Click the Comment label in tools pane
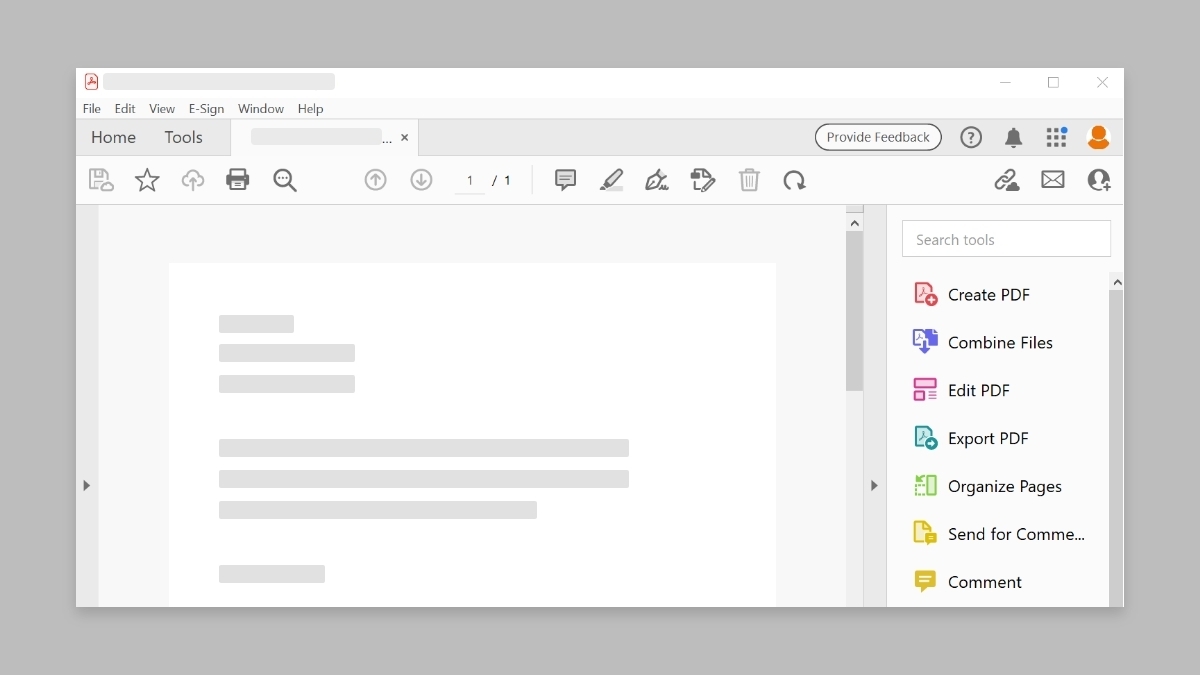Screen dimensions: 1200x675 pos(985,582)
